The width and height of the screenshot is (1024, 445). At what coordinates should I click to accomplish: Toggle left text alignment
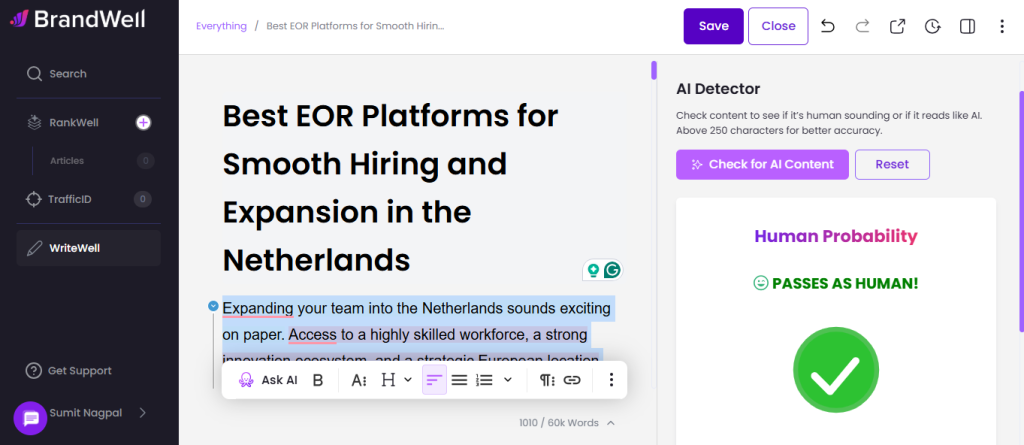(434, 380)
